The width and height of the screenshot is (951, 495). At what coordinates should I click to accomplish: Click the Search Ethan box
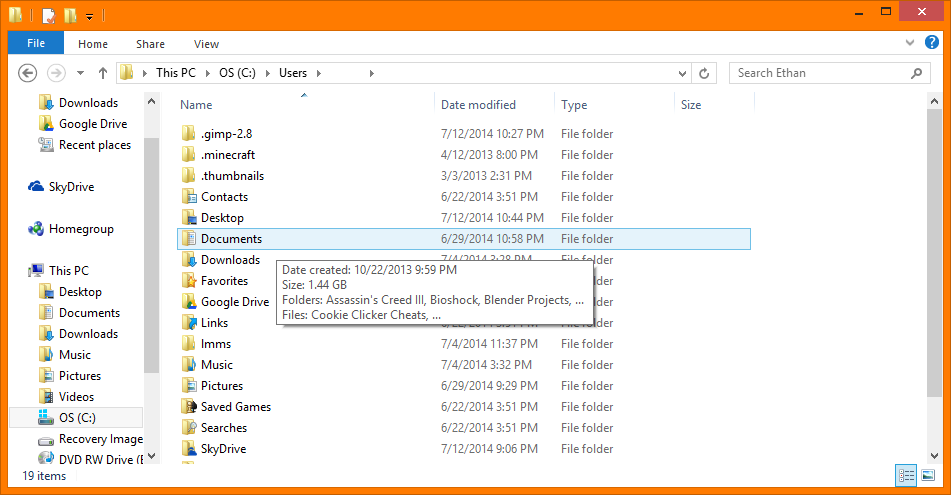click(x=820, y=73)
